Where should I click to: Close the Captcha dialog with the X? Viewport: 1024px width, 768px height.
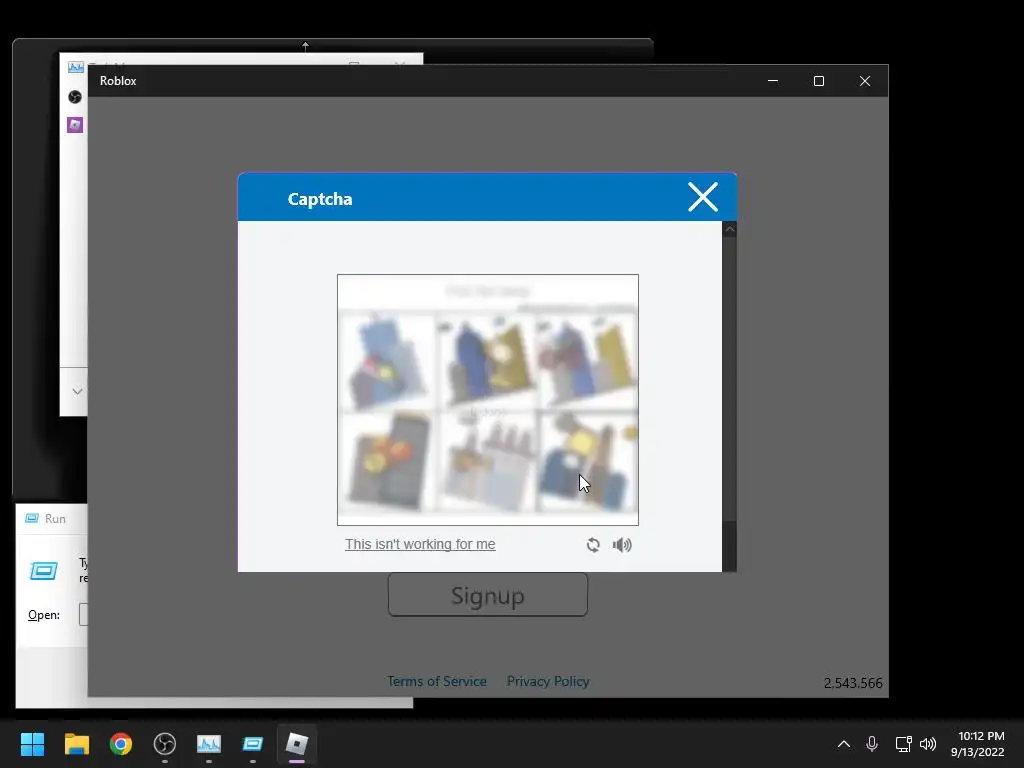coord(703,197)
